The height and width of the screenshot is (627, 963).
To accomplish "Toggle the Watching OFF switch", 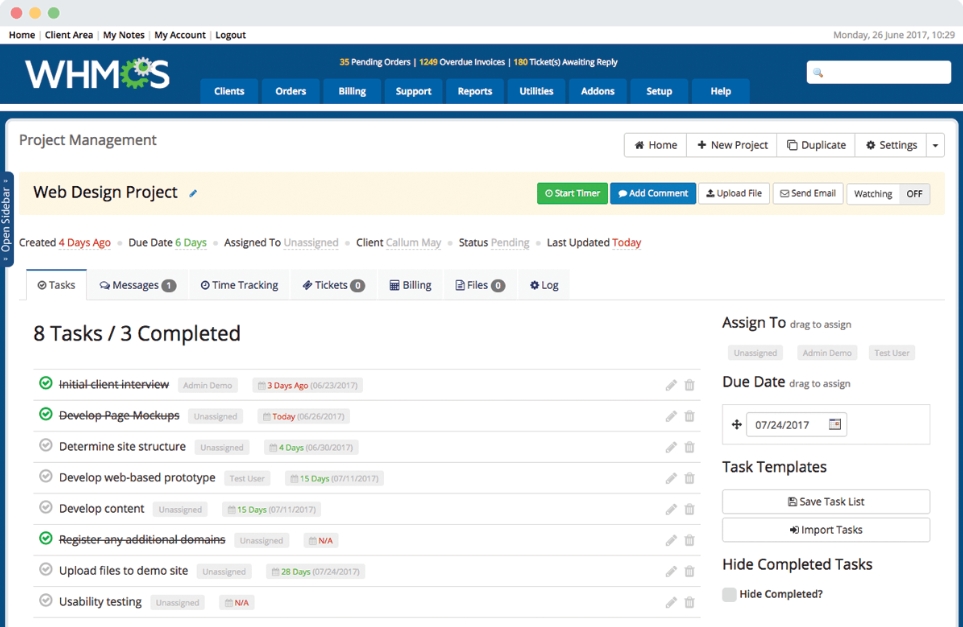I will [913, 194].
